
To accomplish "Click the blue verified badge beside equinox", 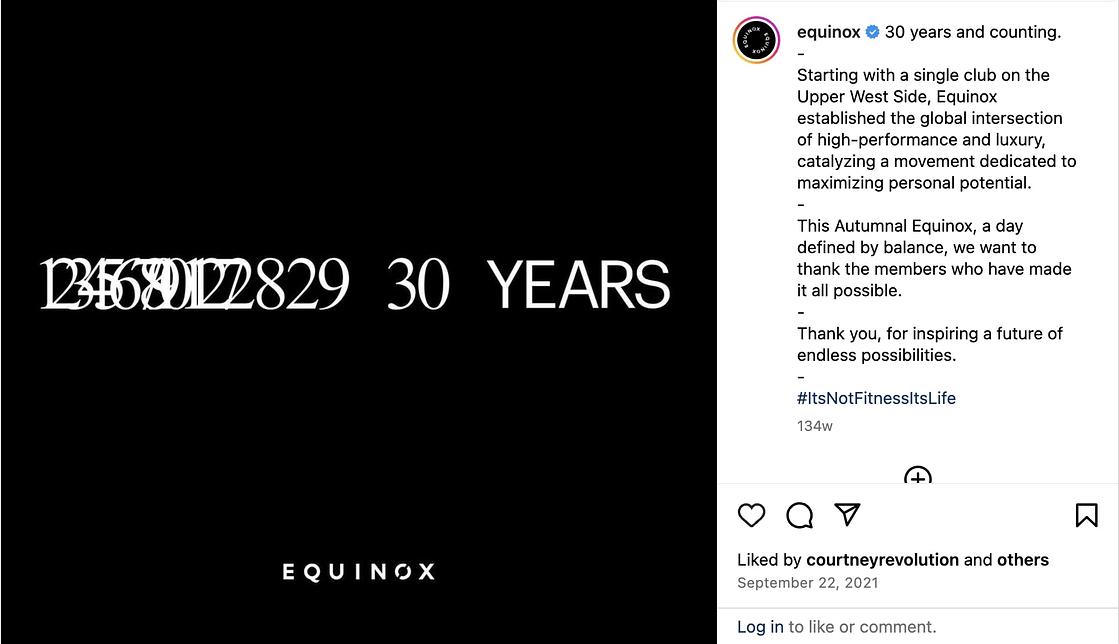I will pyautogui.click(x=871, y=31).
